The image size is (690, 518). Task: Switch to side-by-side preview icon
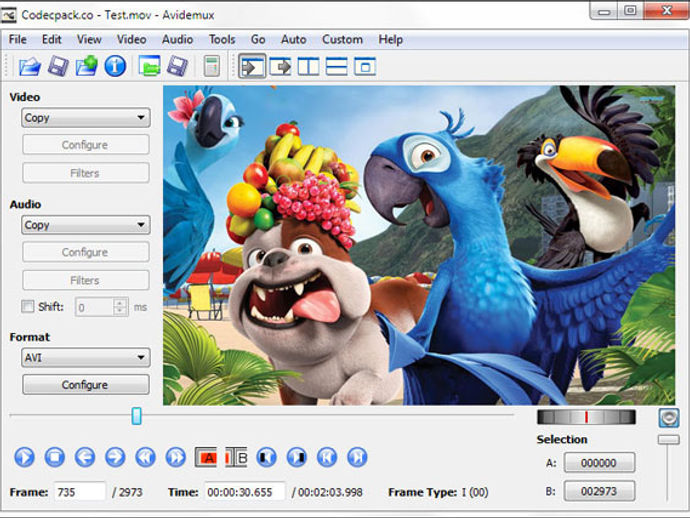click(308, 66)
